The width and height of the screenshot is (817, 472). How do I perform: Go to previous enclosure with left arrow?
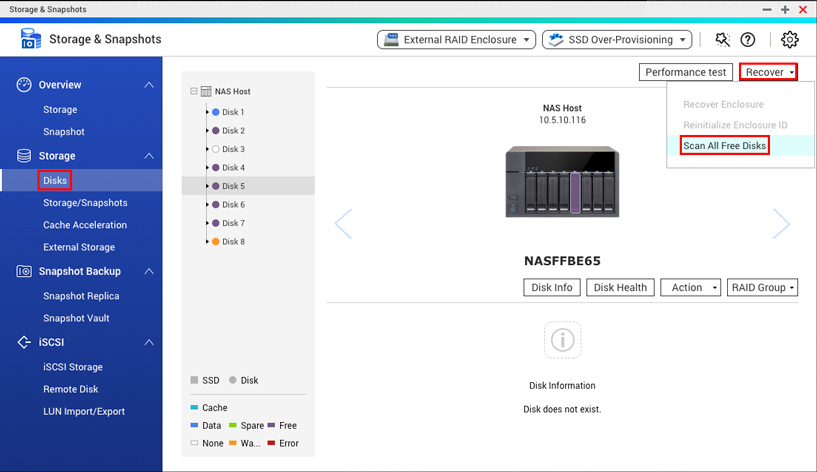coord(343,224)
